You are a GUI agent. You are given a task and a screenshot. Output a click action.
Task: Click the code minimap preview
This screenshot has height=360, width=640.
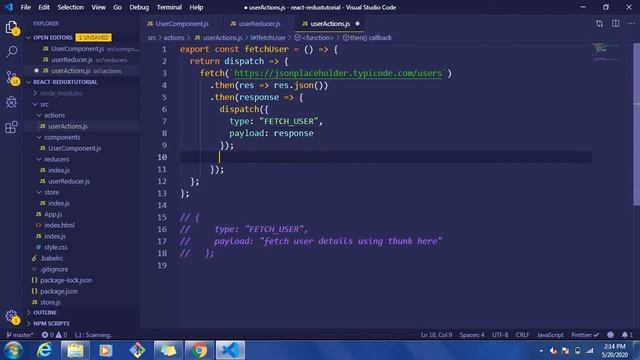608,52
